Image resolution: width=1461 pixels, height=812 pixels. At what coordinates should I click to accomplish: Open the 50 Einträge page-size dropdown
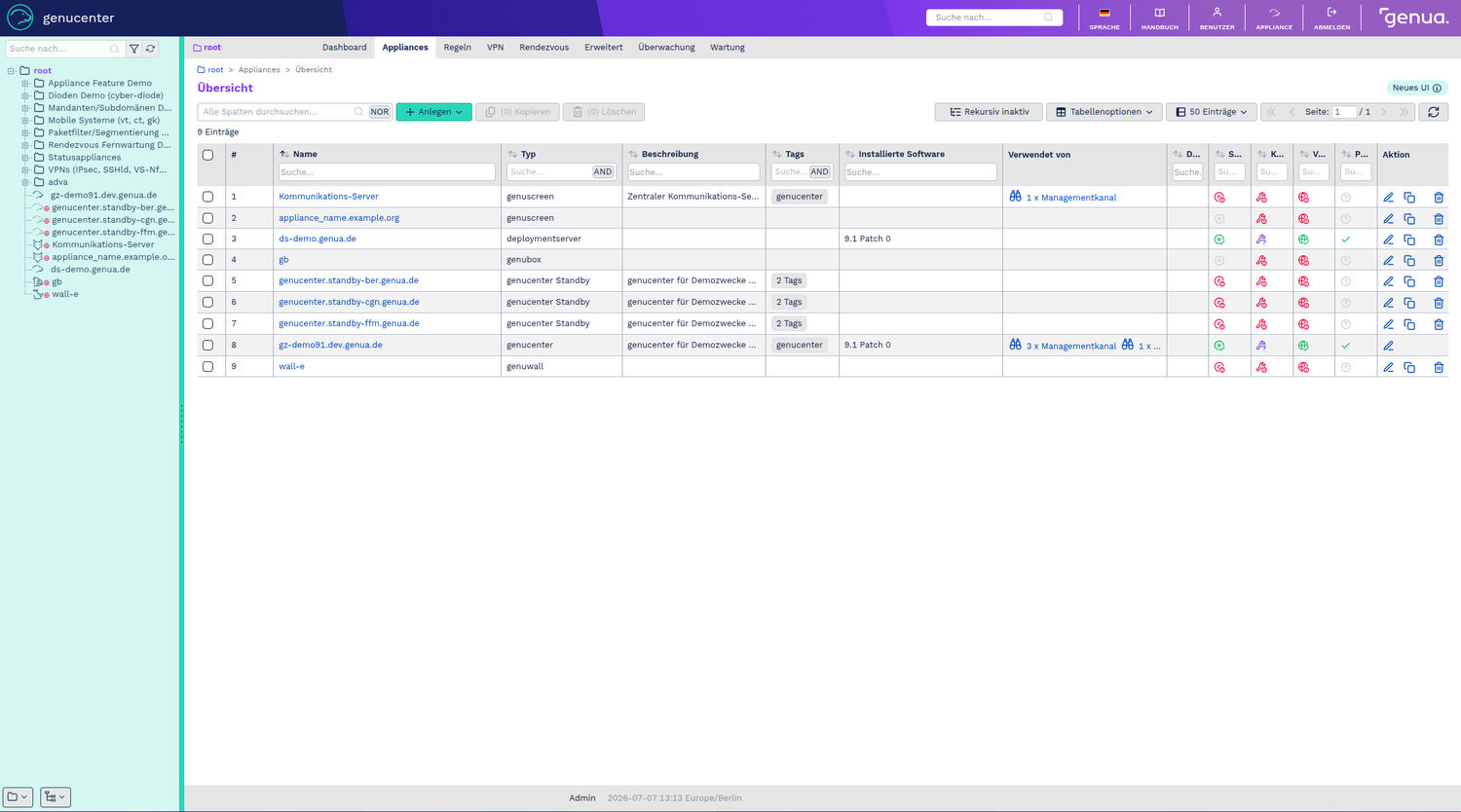pyautogui.click(x=1212, y=112)
